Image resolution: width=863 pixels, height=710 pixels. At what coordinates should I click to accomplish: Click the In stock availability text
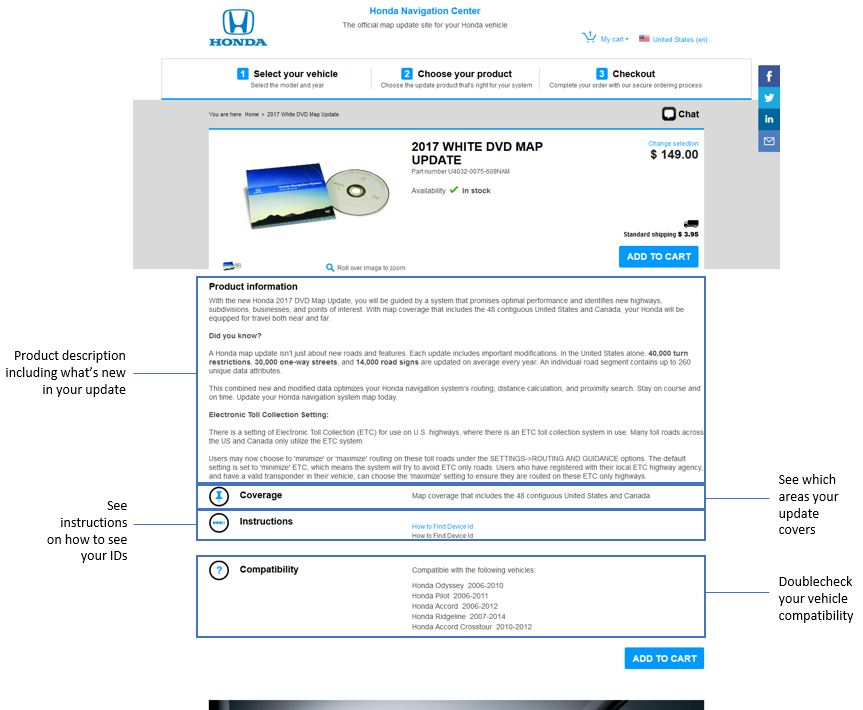point(476,190)
